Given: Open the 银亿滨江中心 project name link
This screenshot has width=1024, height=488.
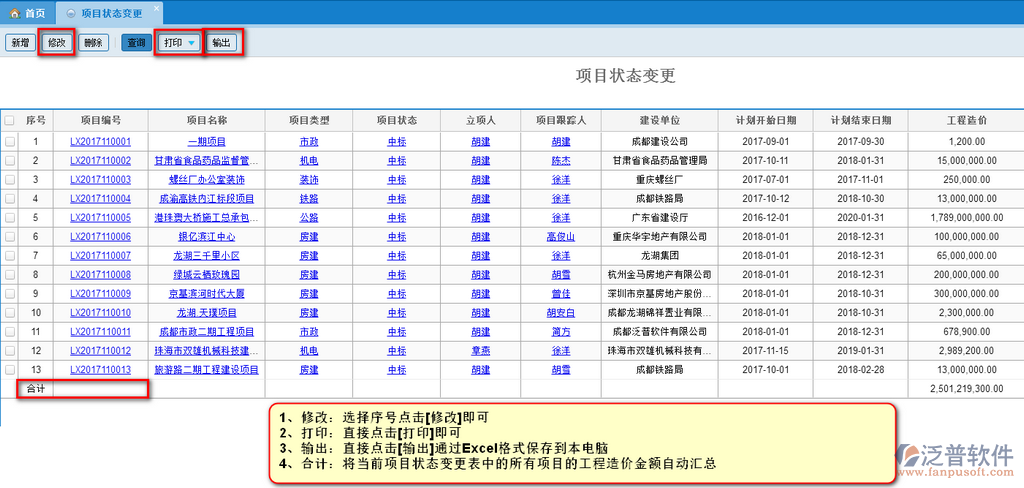Looking at the screenshot, I should 206,237.
